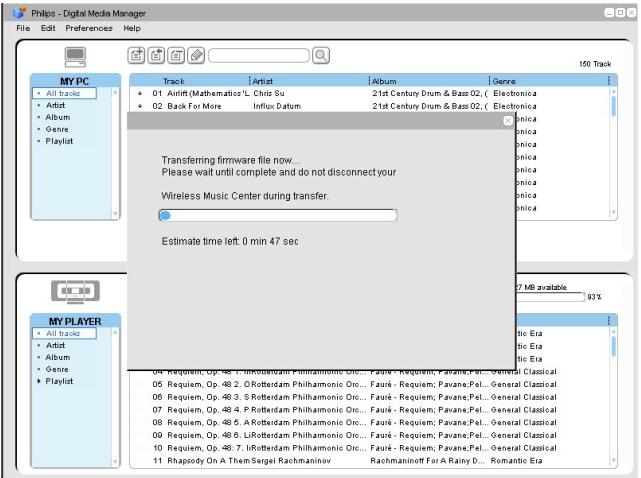Click the first add-playlist toolbar icon
This screenshot has height=478, width=641.
(136, 55)
